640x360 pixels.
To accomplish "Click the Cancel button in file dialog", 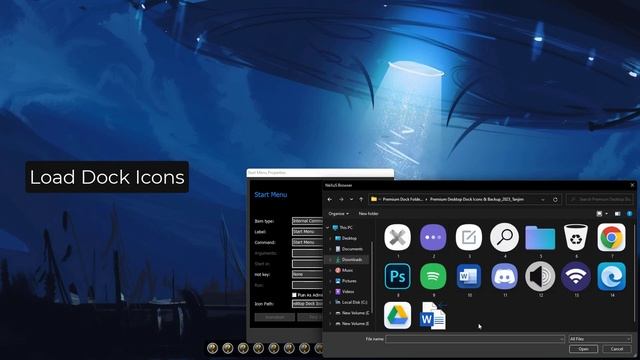I will click(x=616, y=349).
